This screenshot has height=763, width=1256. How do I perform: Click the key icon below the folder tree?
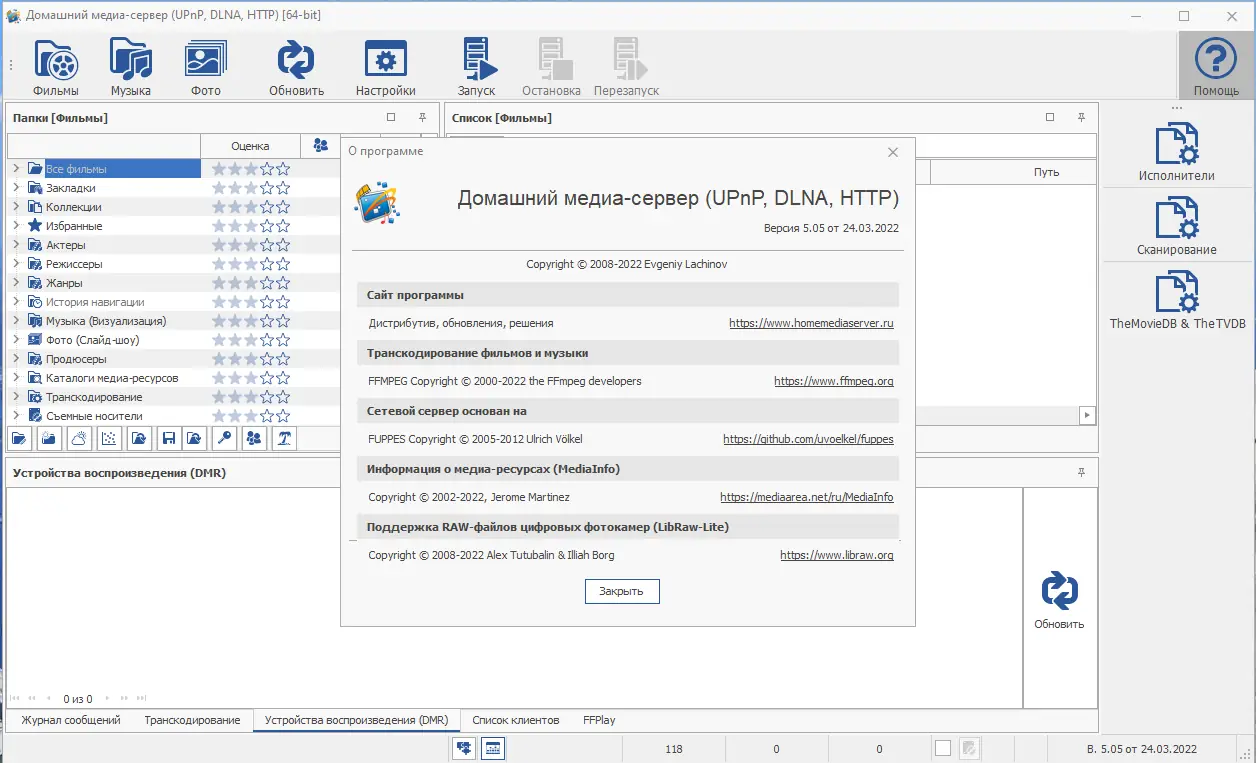tap(225, 437)
